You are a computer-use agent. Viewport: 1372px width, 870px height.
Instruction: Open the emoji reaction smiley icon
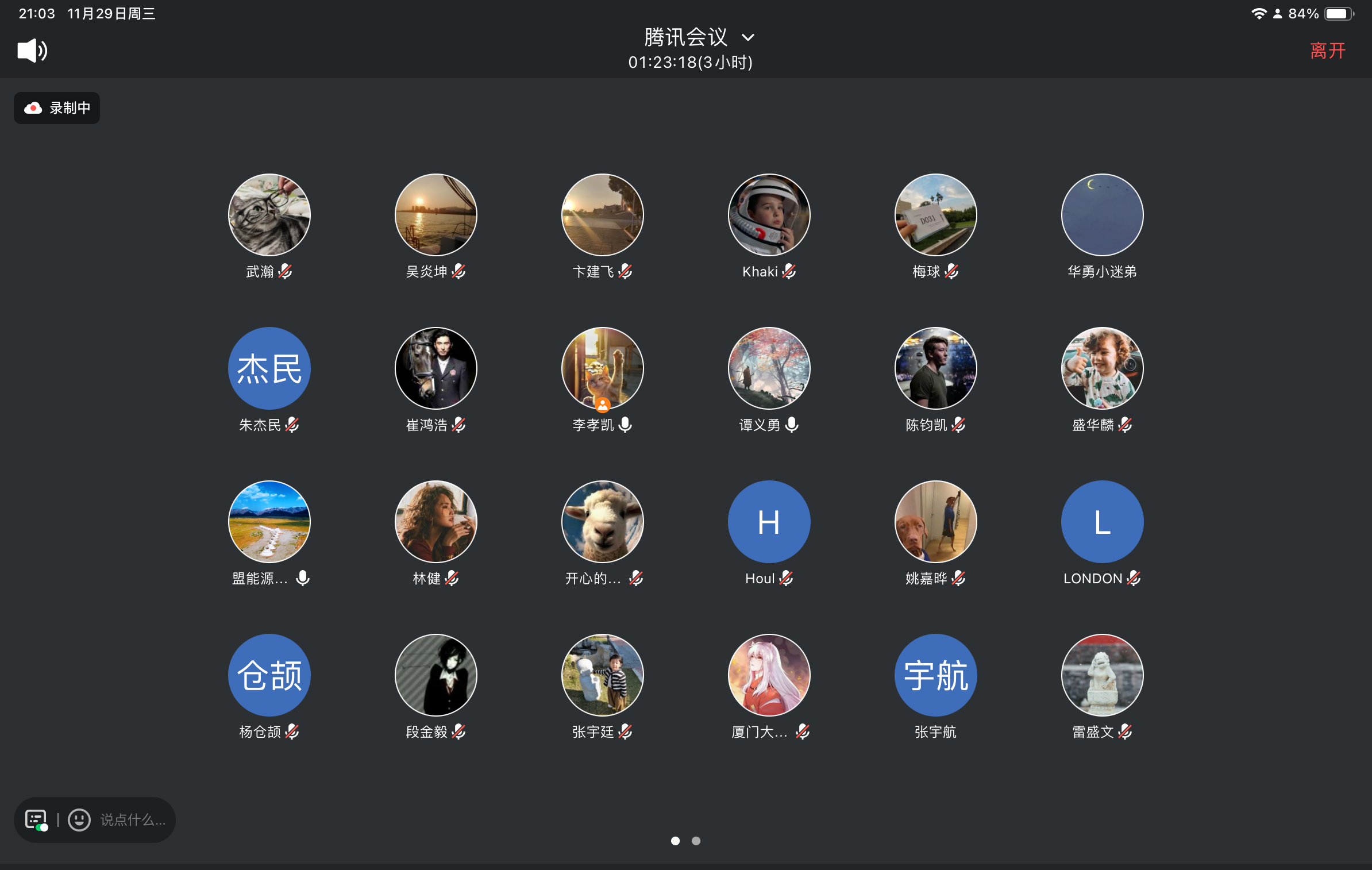79,819
